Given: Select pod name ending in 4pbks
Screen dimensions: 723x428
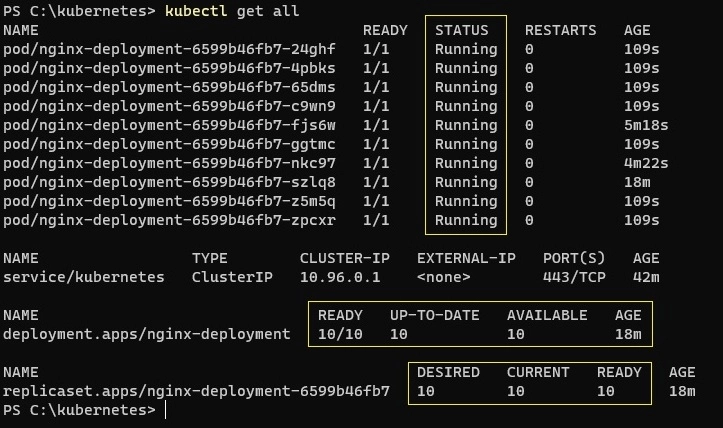Looking at the screenshot, I should tap(169, 68).
